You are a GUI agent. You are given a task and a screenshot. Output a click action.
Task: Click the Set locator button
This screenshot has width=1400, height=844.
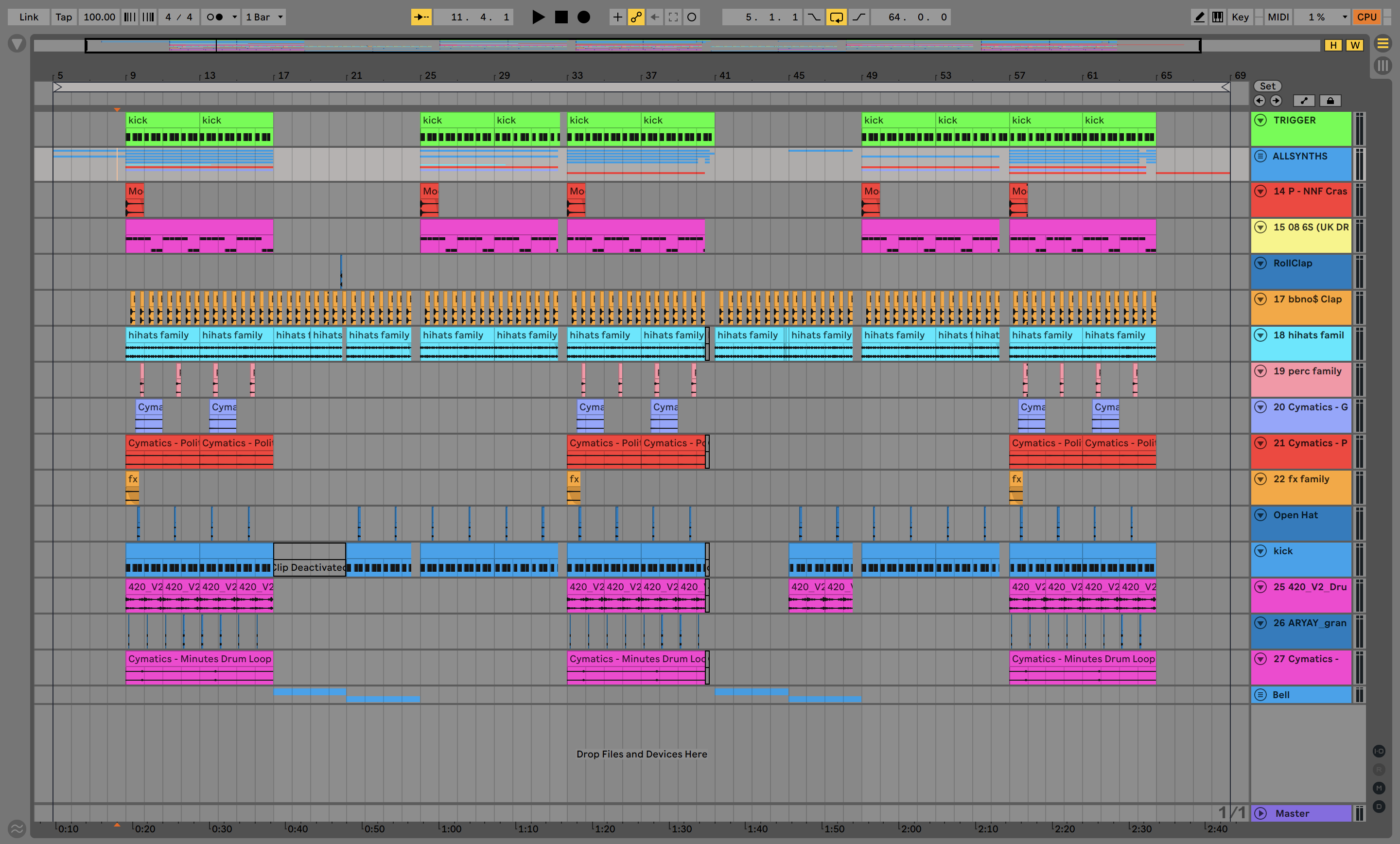(1268, 86)
